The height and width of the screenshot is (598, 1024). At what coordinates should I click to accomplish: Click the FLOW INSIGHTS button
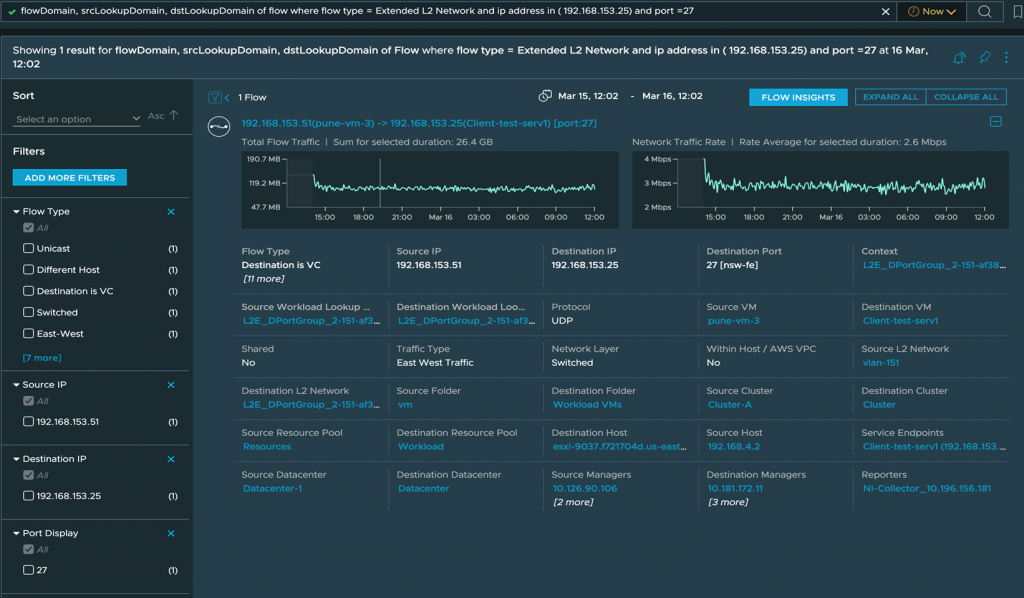click(x=798, y=97)
